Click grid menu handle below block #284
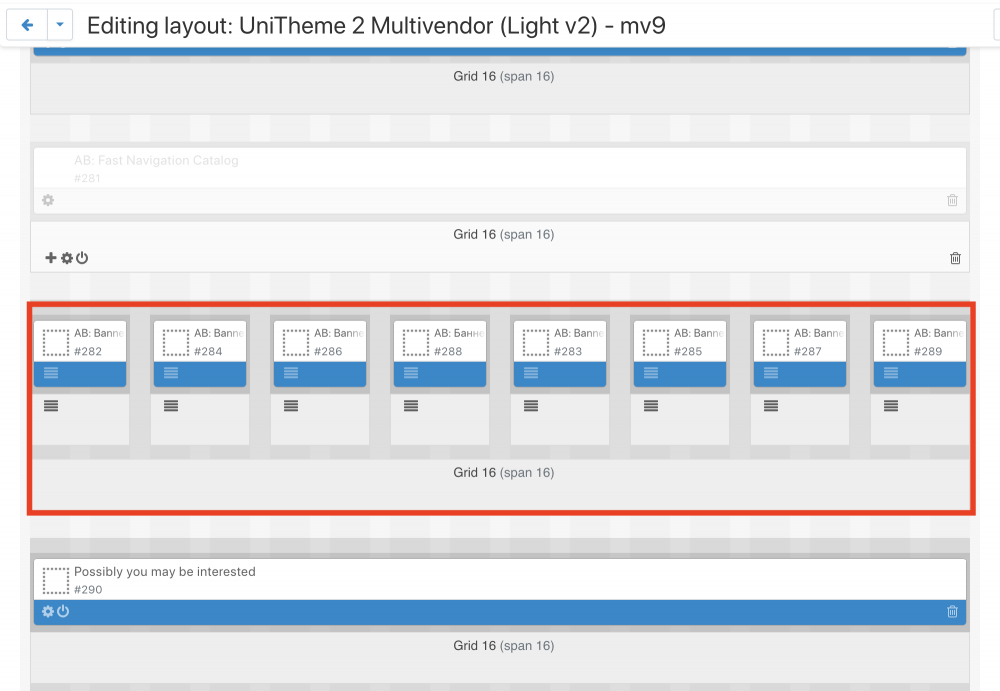The height and width of the screenshot is (691, 1000). (x=171, y=406)
